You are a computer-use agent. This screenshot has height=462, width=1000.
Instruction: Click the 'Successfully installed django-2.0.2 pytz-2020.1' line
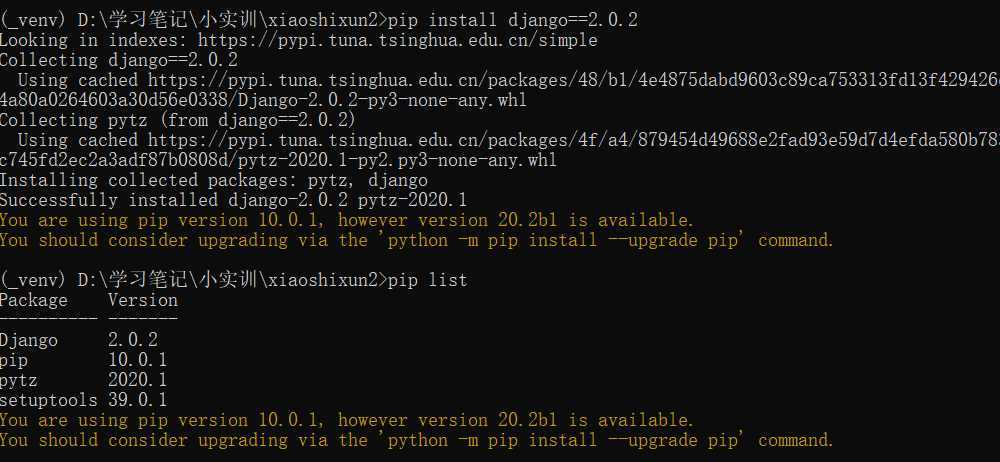point(233,200)
